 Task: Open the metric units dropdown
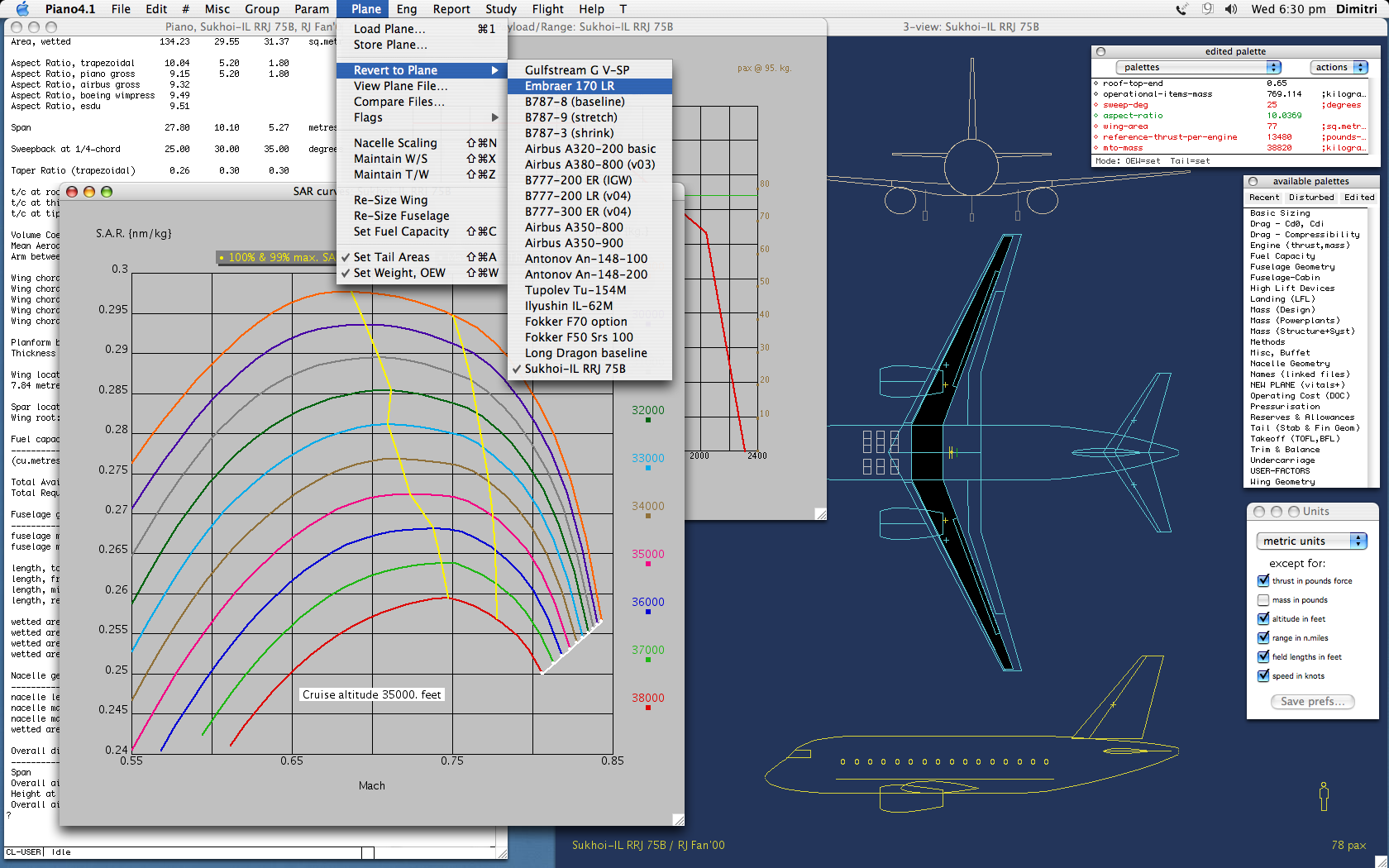pyautogui.click(x=1311, y=541)
